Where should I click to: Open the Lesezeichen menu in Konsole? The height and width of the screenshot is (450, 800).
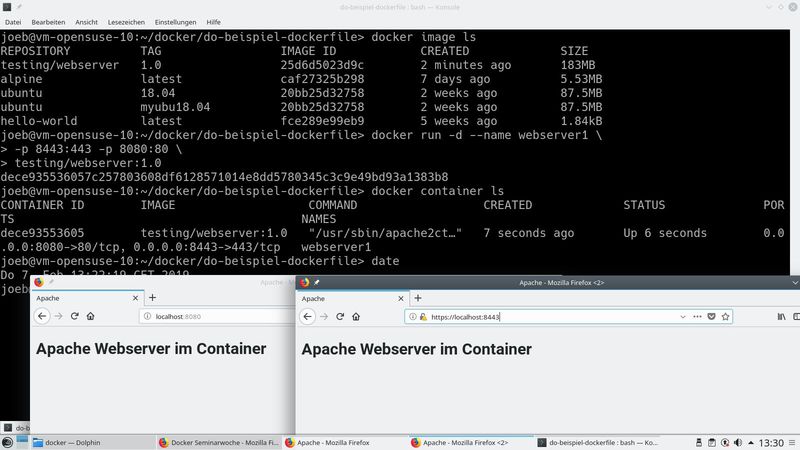pyautogui.click(x=124, y=21)
